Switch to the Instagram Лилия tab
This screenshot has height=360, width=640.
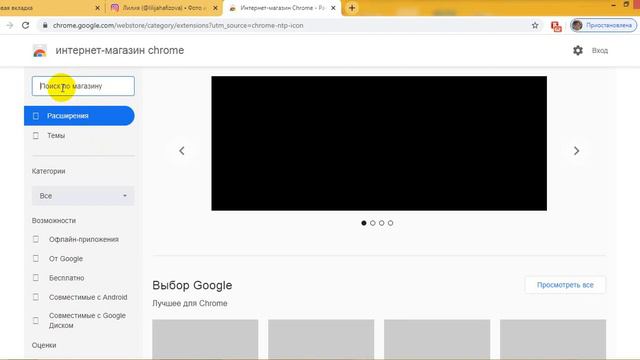[x=164, y=8]
